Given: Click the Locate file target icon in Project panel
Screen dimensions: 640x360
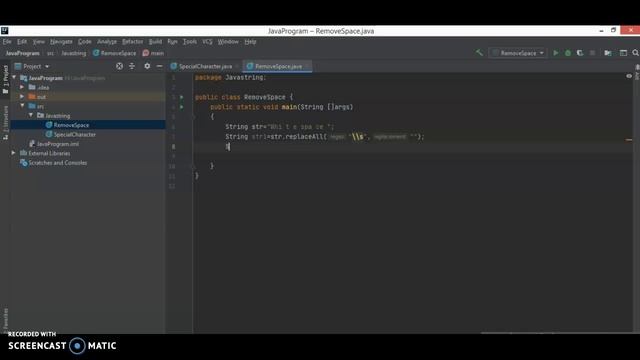Looking at the screenshot, I should (x=119, y=66).
